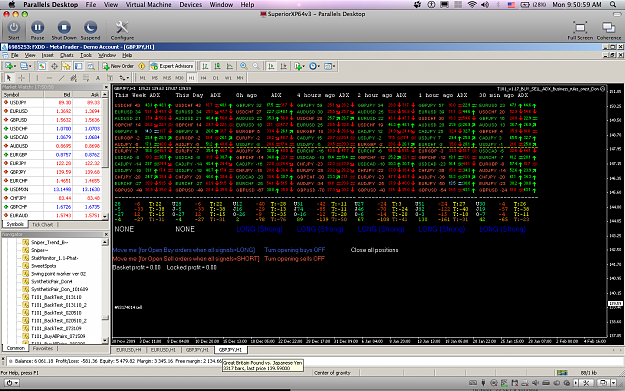Select the bar chart display icon
This screenshot has width=625, height=391.
click(205, 66)
